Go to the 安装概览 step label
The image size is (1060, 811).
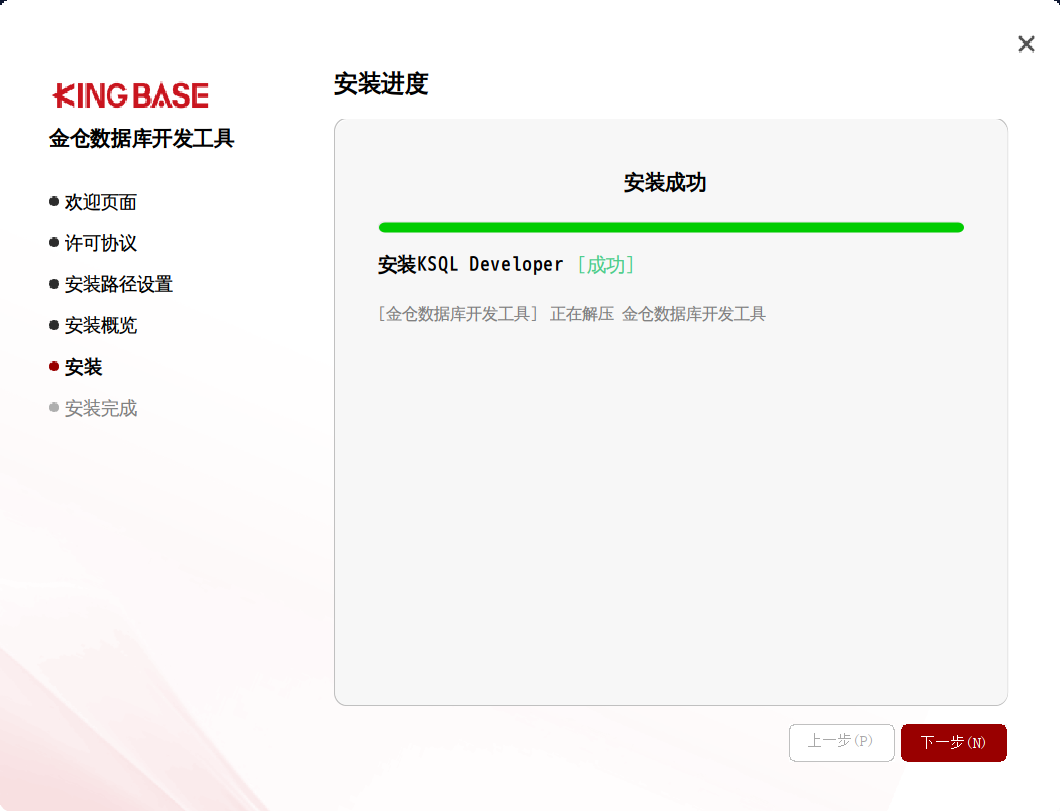(101, 326)
